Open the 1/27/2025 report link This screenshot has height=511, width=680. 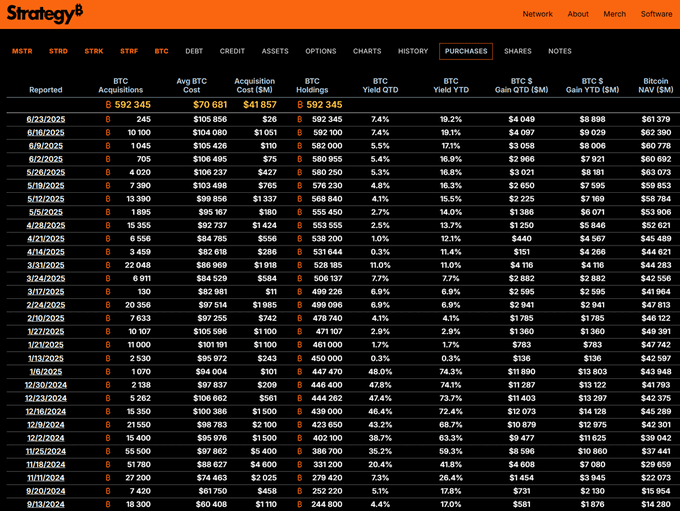click(x=46, y=331)
